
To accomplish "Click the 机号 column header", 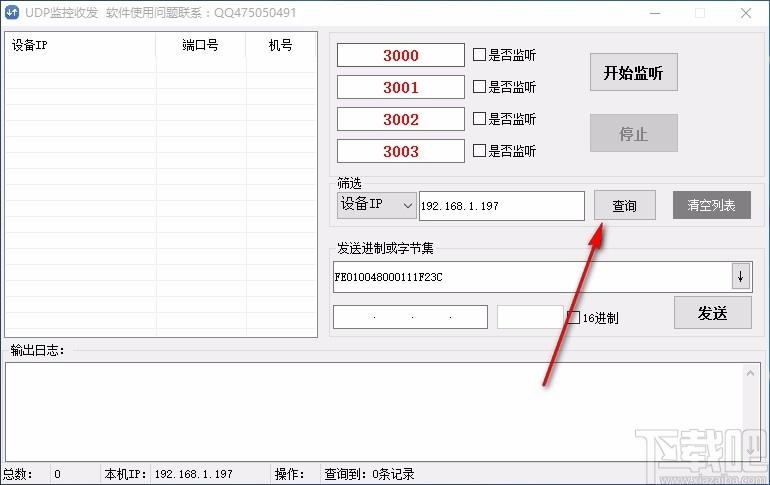I will (281, 46).
